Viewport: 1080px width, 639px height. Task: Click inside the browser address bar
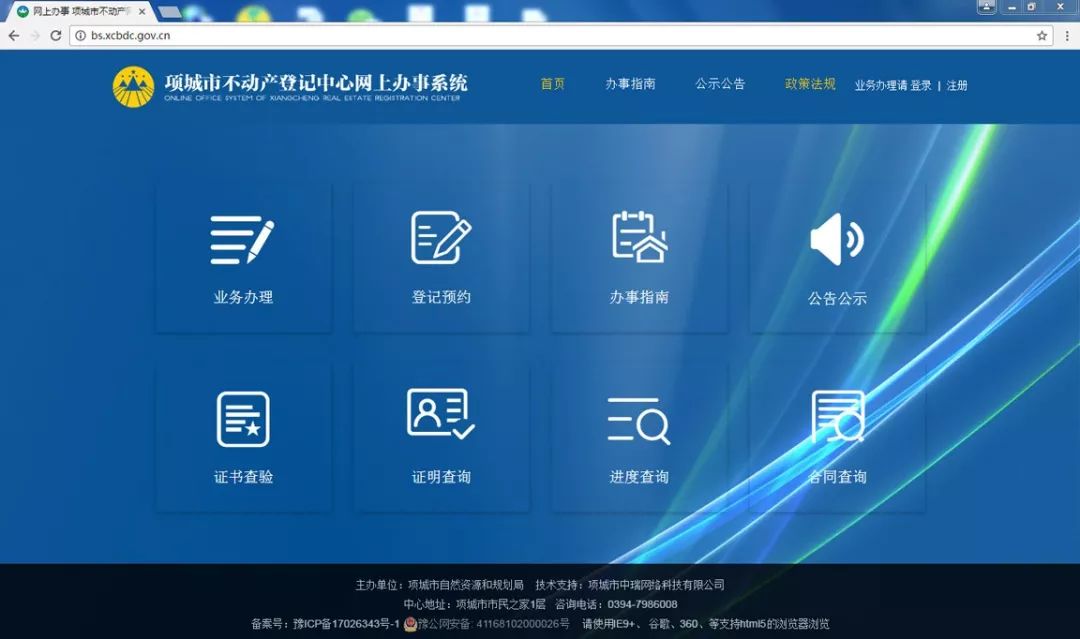pyautogui.click(x=300, y=34)
